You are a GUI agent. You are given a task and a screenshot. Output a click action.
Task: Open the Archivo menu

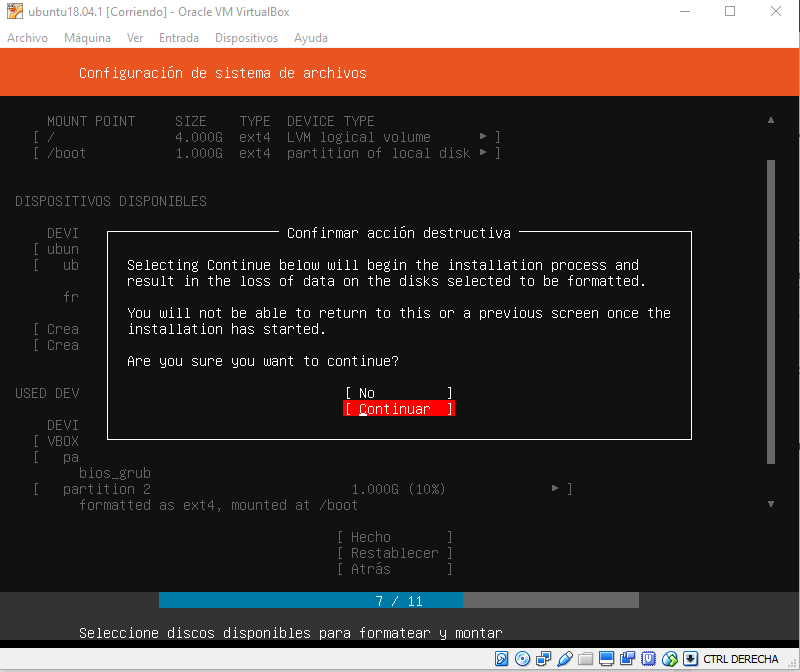28,38
